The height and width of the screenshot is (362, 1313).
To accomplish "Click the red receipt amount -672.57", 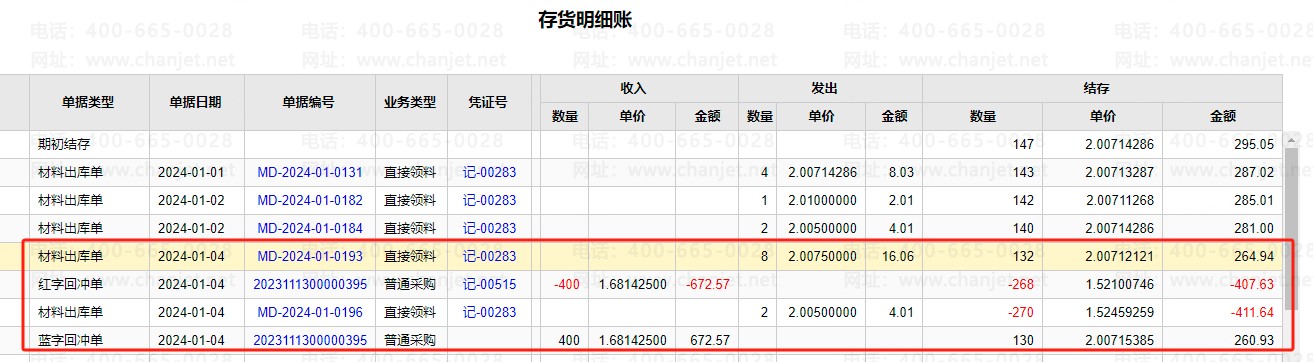I will [x=709, y=284].
